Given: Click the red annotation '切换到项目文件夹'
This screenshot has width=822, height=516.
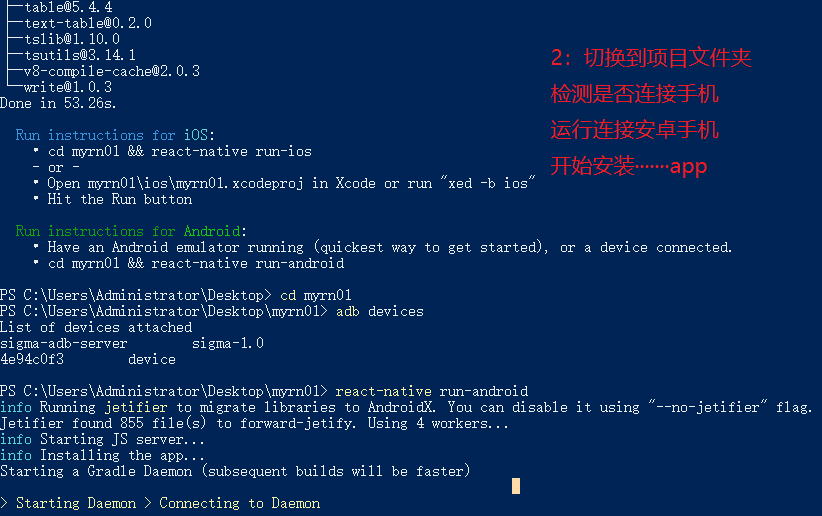Looking at the screenshot, I should click(x=667, y=58).
